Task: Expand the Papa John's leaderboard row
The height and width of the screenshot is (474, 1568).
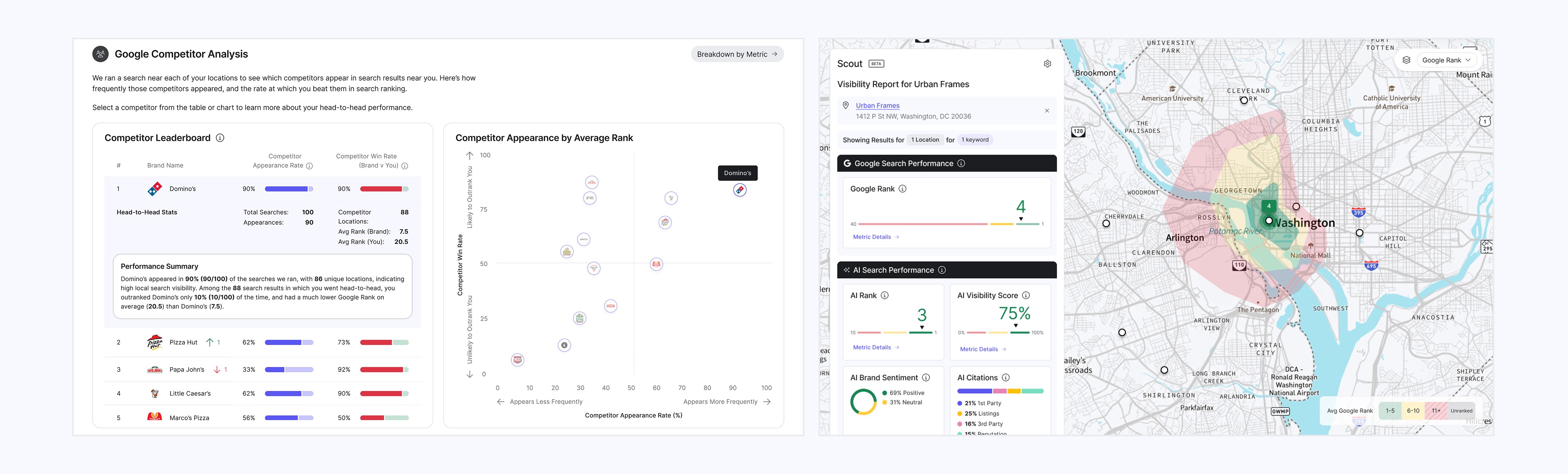Action: click(x=186, y=370)
